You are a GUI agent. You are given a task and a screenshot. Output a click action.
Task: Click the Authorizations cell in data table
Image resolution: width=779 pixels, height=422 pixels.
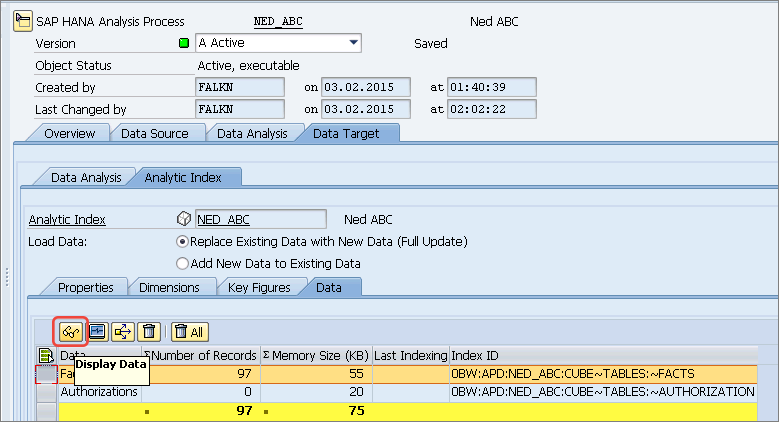pyautogui.click(x=99, y=392)
